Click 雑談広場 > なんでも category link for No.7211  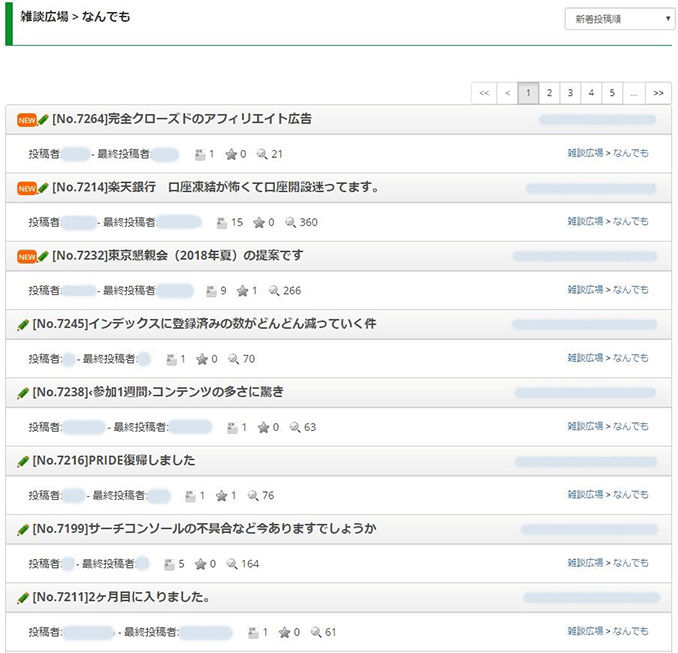(x=608, y=632)
